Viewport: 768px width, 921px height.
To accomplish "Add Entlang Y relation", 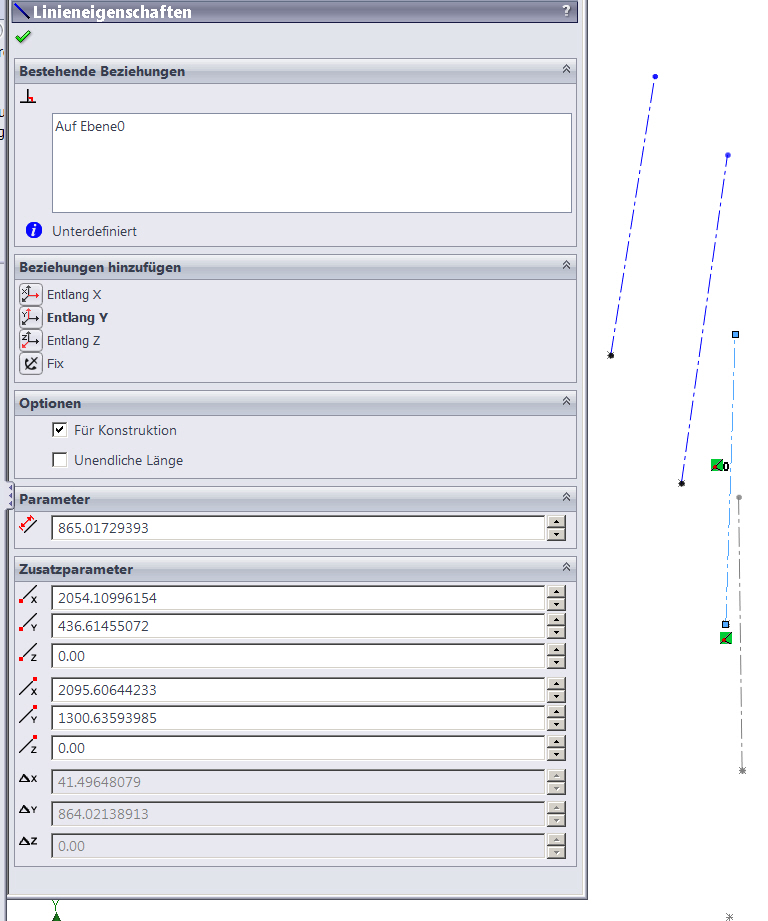I will click(x=31, y=317).
